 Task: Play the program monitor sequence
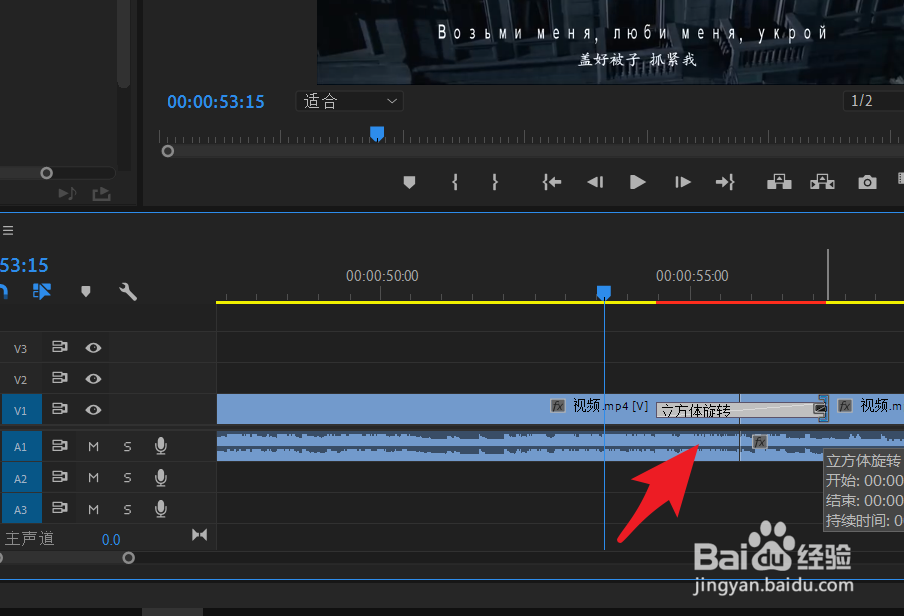pos(637,182)
